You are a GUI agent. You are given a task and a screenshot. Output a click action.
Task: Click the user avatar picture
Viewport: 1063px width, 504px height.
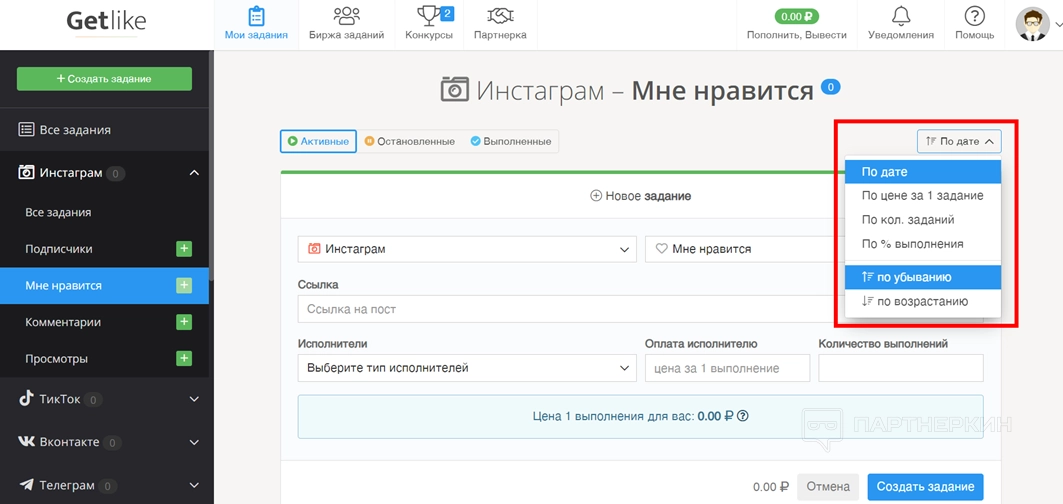point(1032,24)
